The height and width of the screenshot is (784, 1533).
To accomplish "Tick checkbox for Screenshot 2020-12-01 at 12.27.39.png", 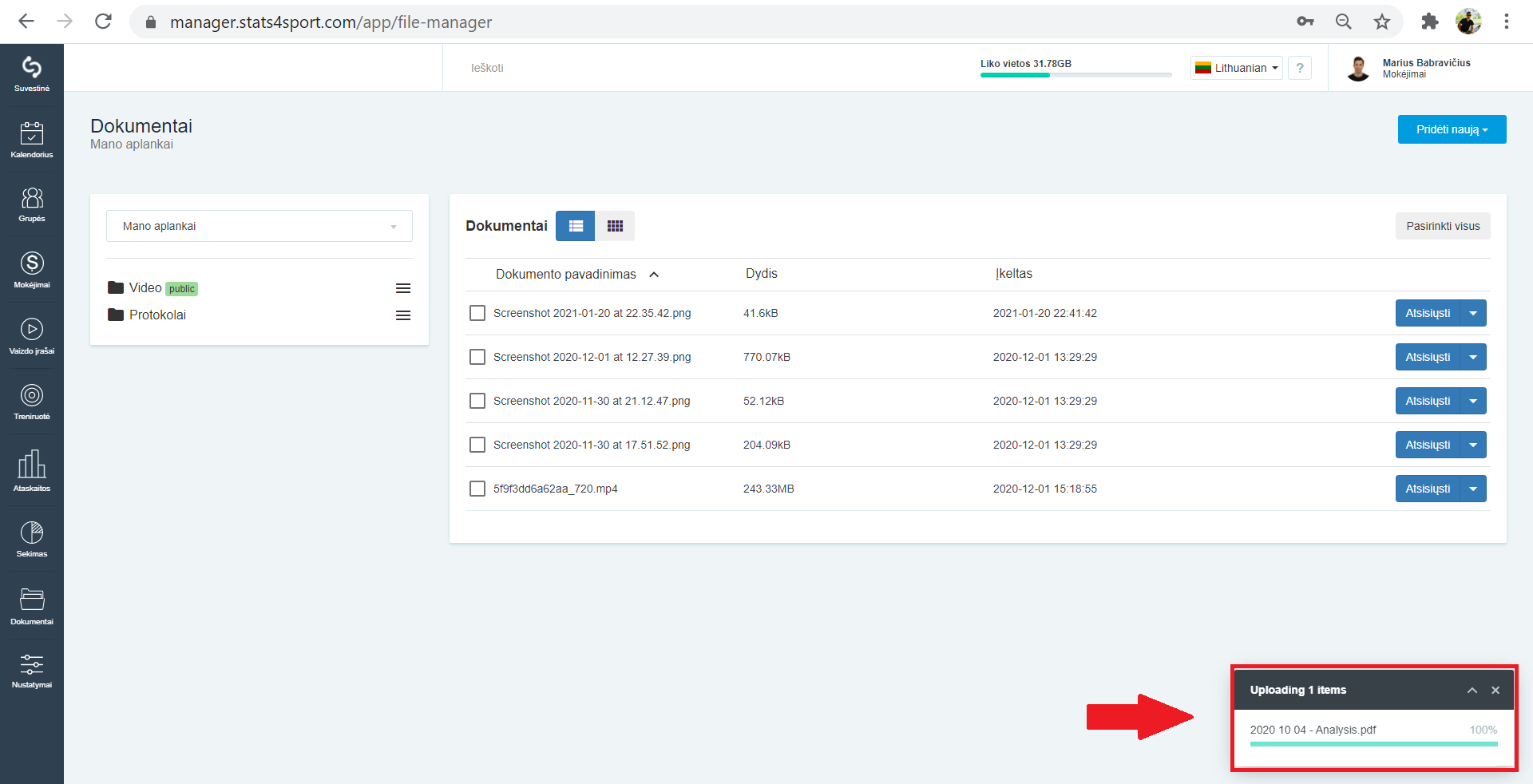I will point(477,357).
